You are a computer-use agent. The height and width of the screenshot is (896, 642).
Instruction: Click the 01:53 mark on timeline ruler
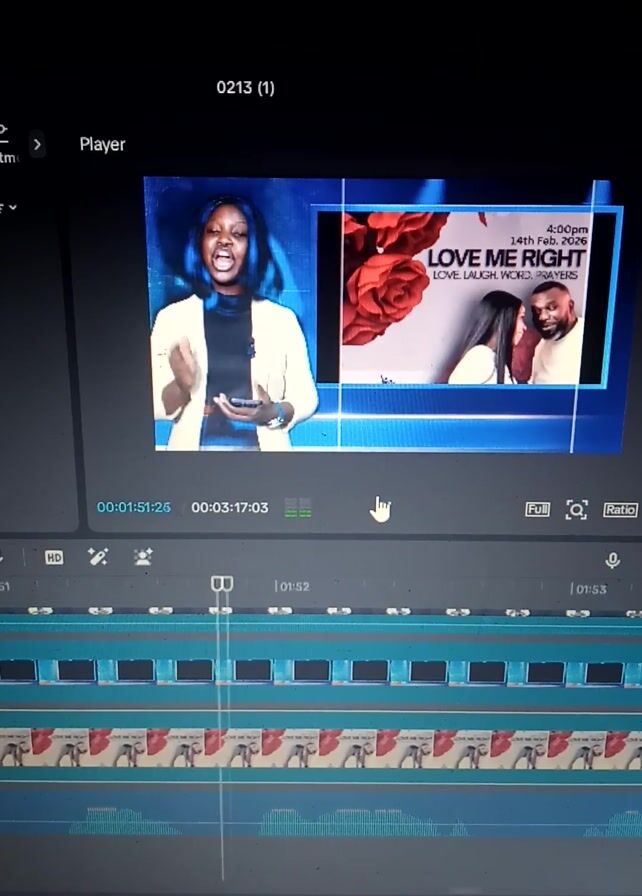589,589
